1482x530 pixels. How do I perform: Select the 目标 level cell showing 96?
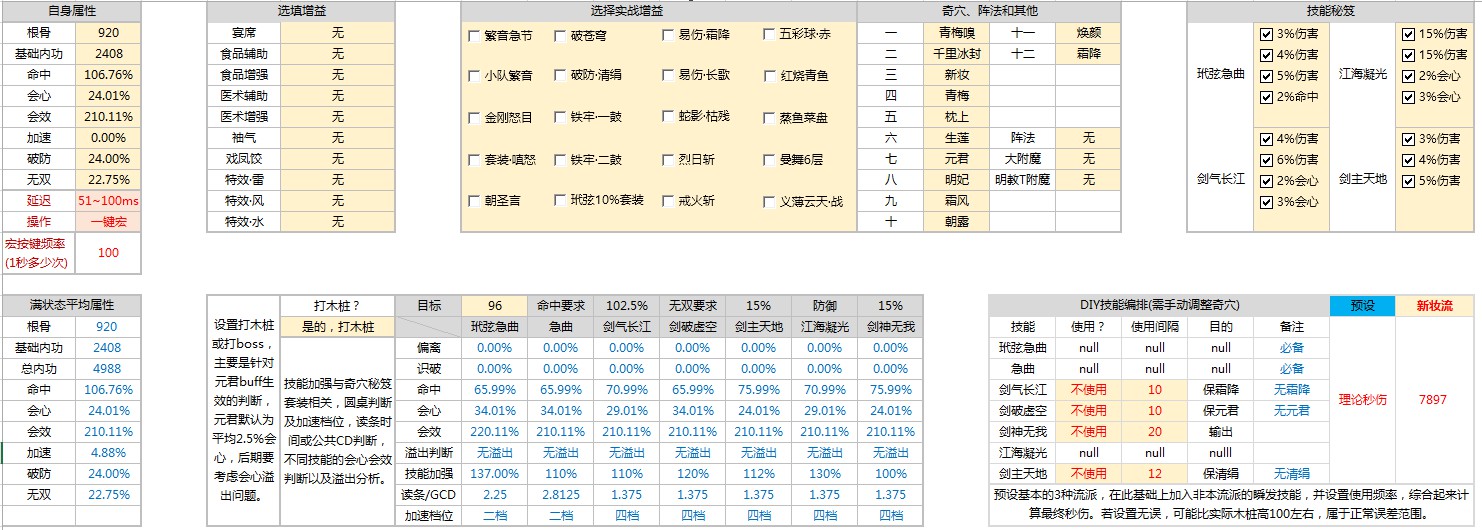coord(494,306)
